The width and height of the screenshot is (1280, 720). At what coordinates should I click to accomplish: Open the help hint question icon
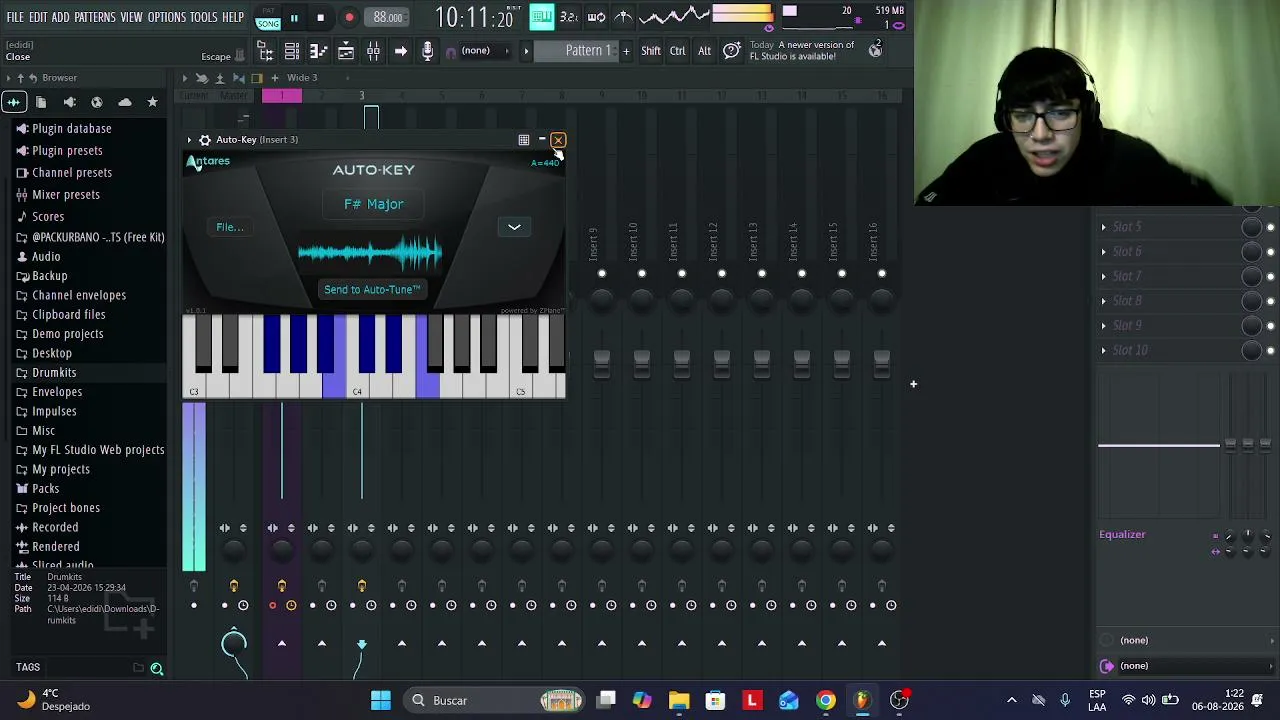coord(732,51)
